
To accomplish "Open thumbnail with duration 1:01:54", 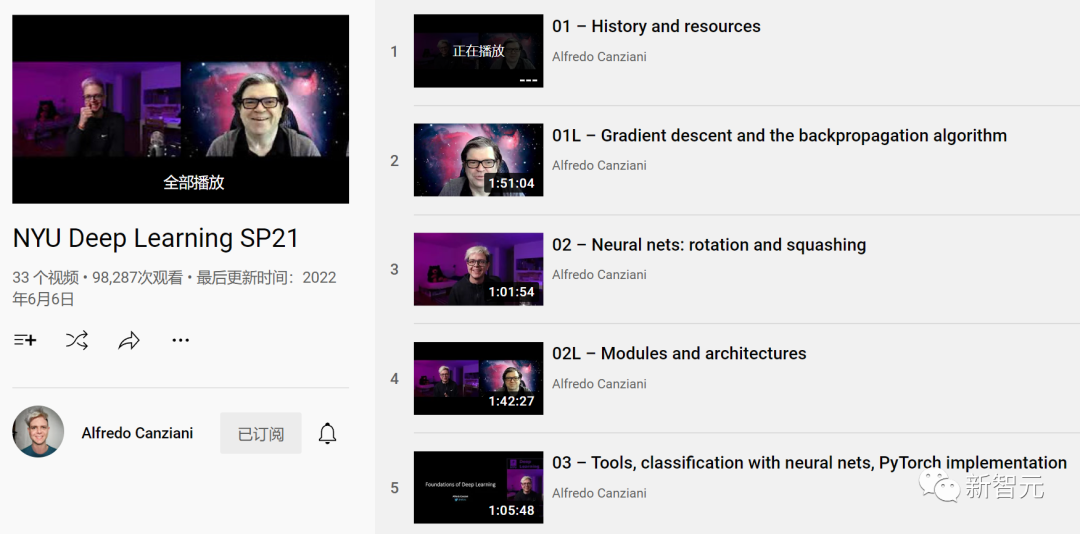I will pyautogui.click(x=478, y=269).
